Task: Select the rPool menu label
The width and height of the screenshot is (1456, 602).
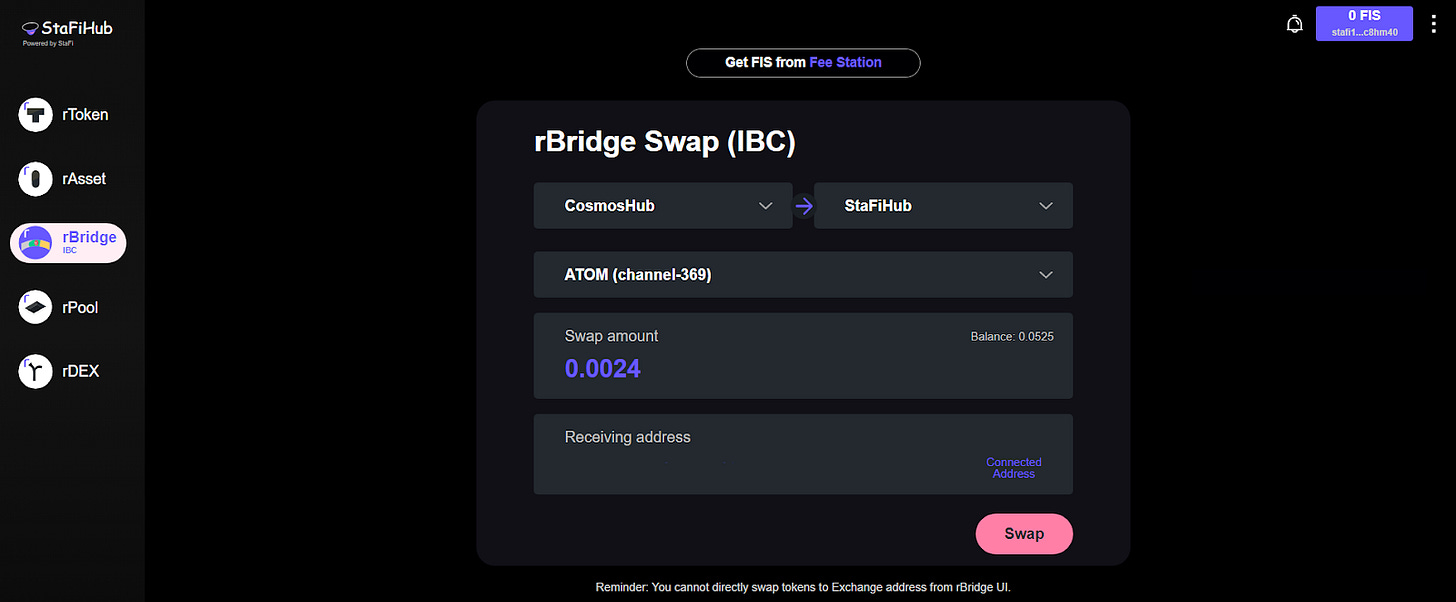Action: tap(80, 307)
